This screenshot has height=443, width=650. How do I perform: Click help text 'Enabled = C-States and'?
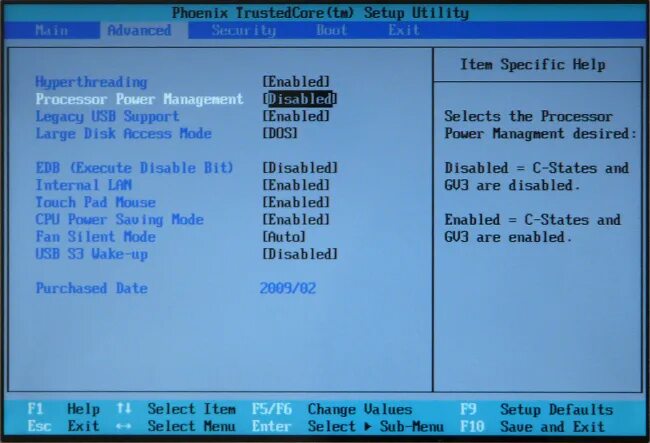[533, 220]
